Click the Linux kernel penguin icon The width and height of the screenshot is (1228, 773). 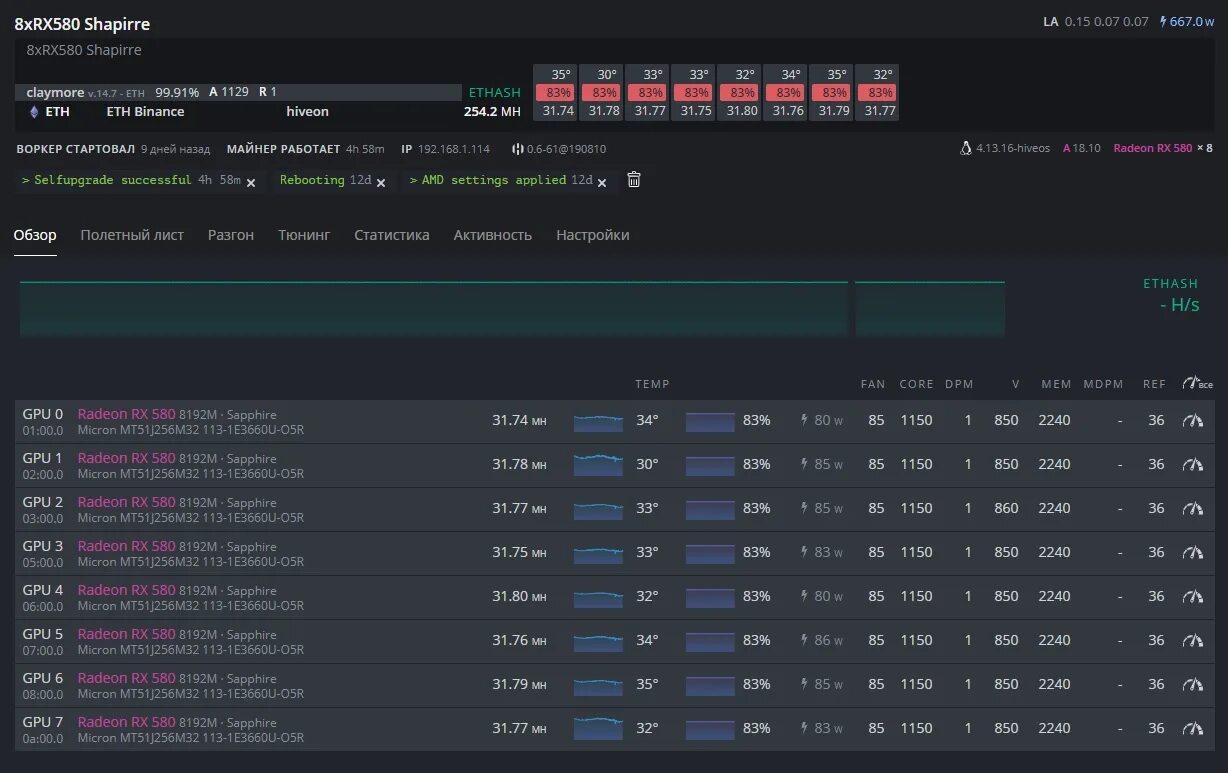(965, 148)
